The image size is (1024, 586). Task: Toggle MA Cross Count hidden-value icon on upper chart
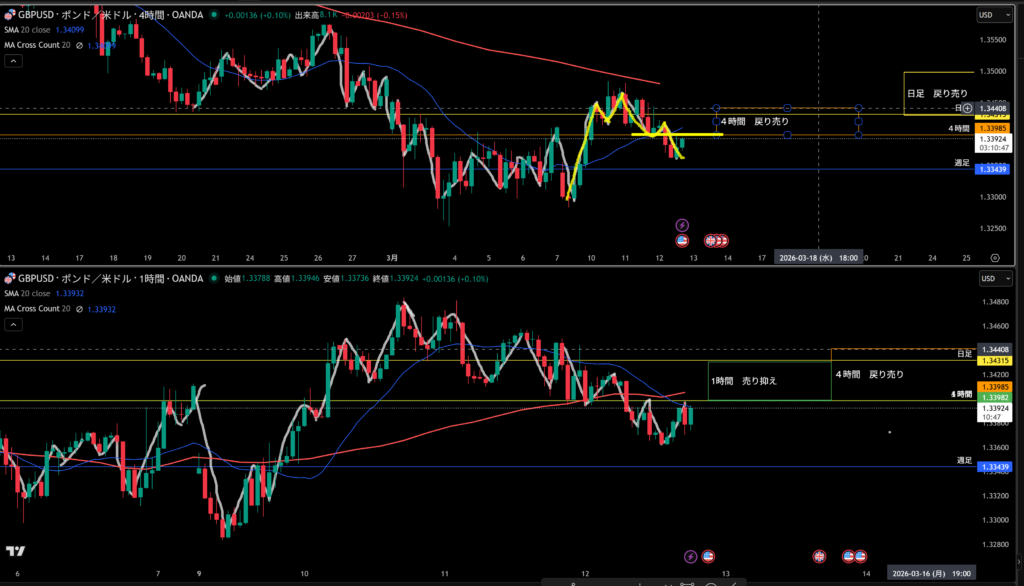(79, 45)
